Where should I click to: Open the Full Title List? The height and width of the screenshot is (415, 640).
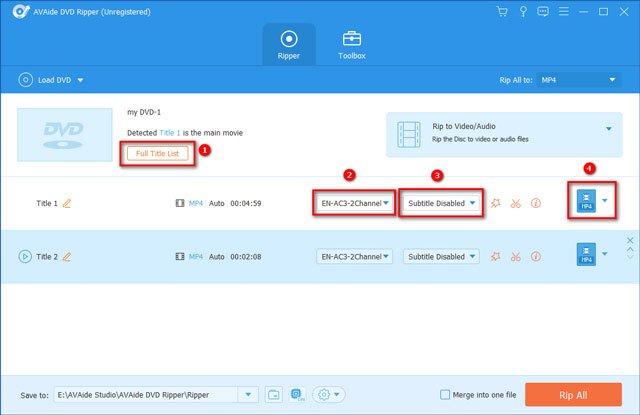(158, 153)
